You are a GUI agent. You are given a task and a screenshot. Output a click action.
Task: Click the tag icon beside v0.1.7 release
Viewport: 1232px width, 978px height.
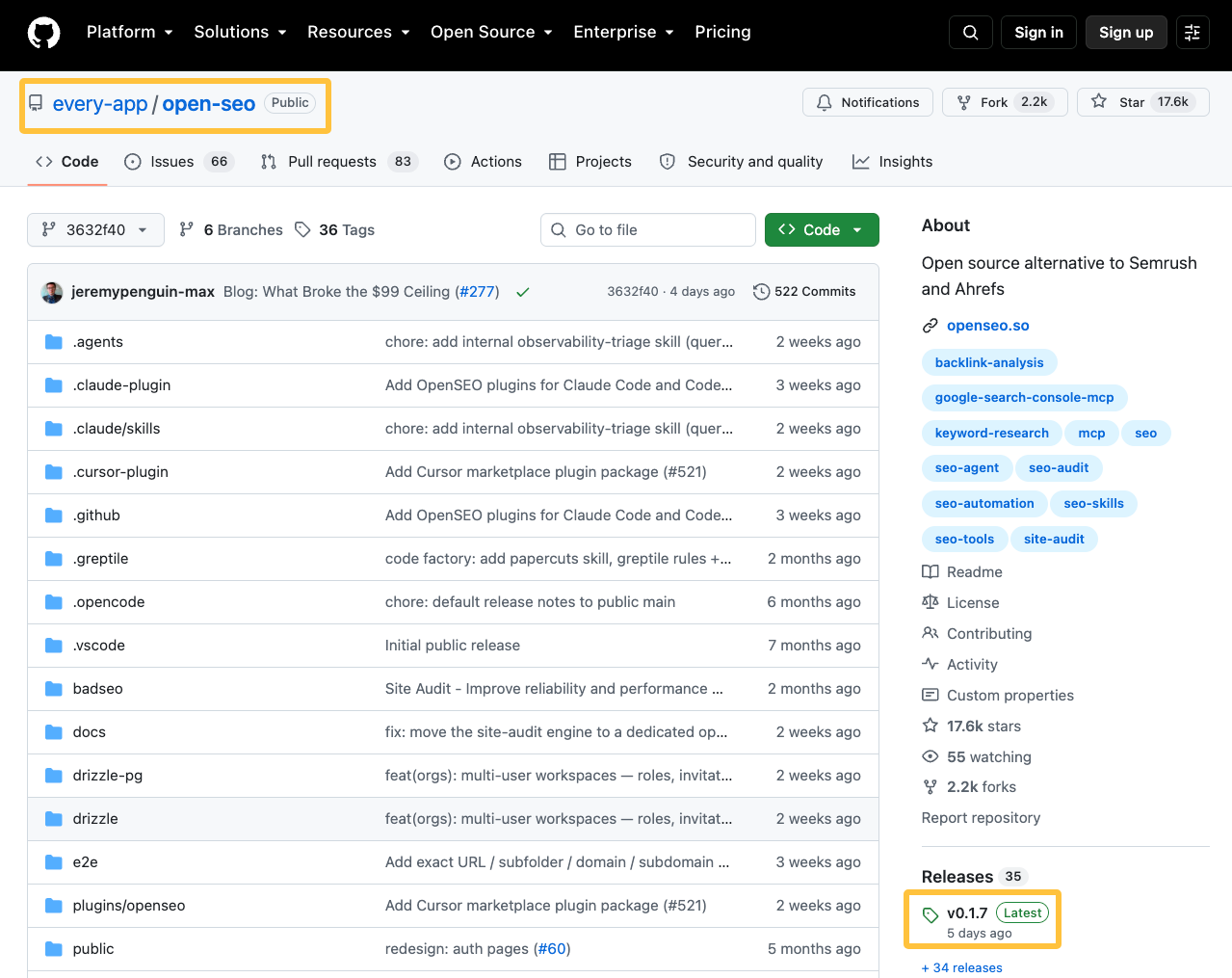pyautogui.click(x=930, y=915)
